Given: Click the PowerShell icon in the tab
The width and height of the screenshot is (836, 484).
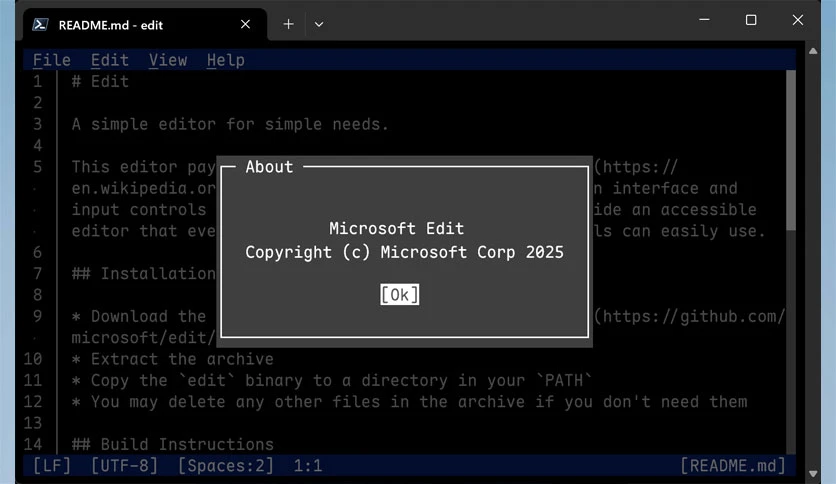Looking at the screenshot, I should tap(41, 25).
